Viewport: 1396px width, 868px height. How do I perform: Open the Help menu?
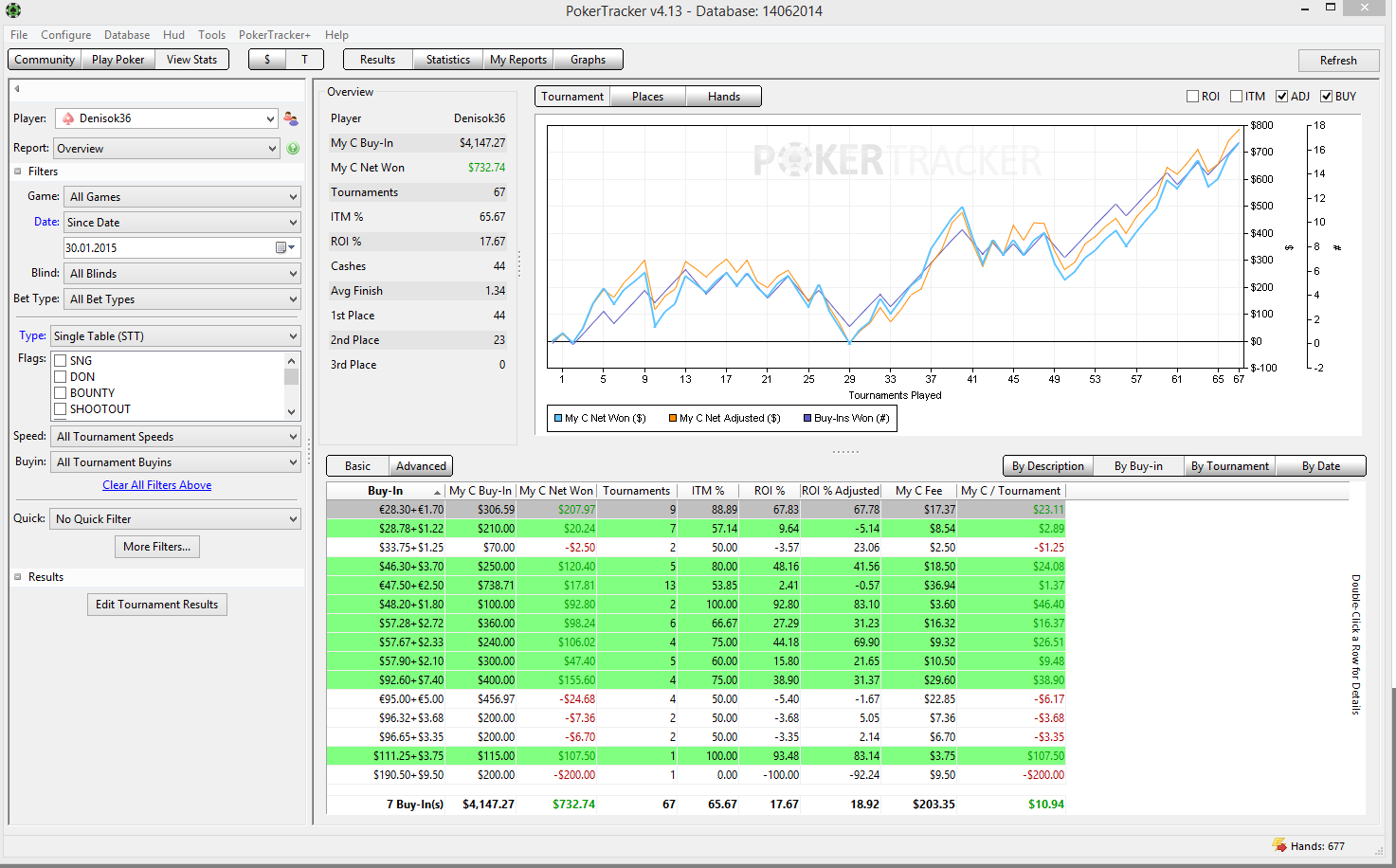coord(336,35)
